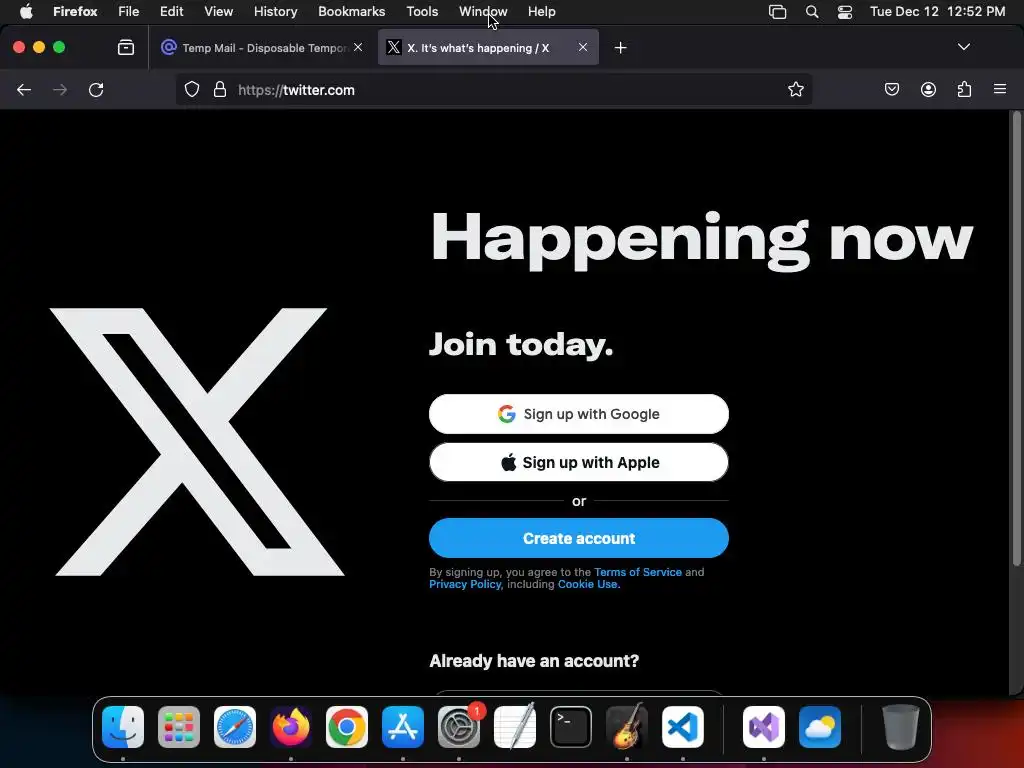Click the Create account button
This screenshot has width=1024, height=768.
[x=579, y=538]
